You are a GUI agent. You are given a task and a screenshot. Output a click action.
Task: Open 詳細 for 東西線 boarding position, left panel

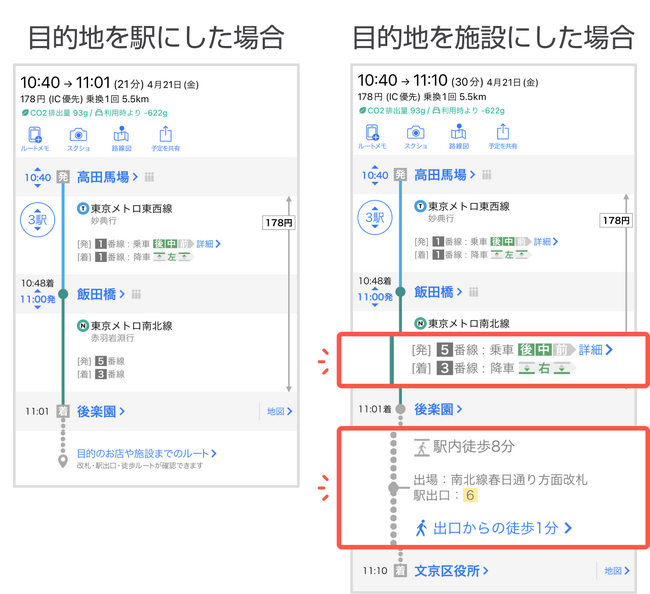(x=206, y=243)
